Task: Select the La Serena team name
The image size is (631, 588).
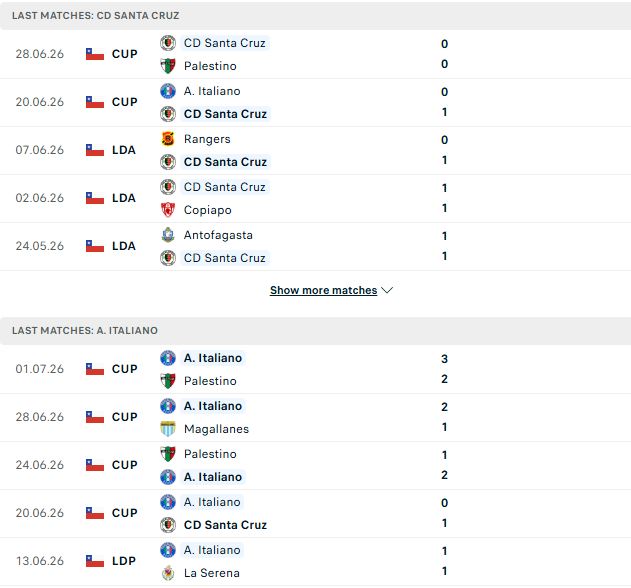Action: click(212, 573)
